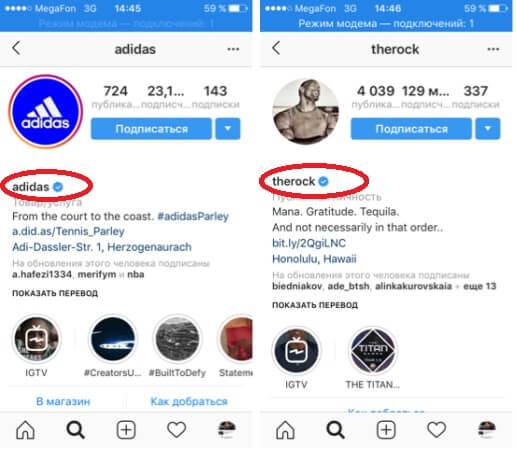Open THE TITAN highlight on therock
This screenshot has height=451, width=516.
pyautogui.click(x=373, y=358)
